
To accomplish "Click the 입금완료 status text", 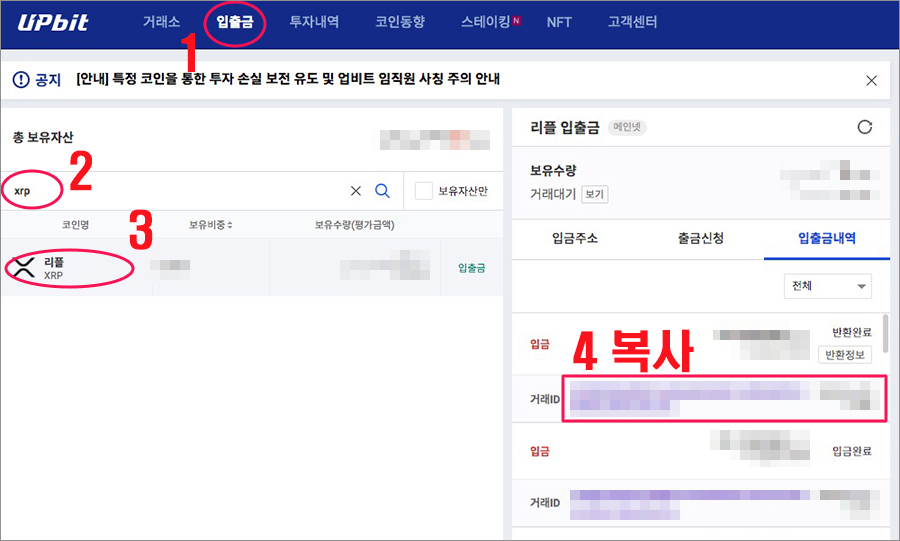I will 852,451.
